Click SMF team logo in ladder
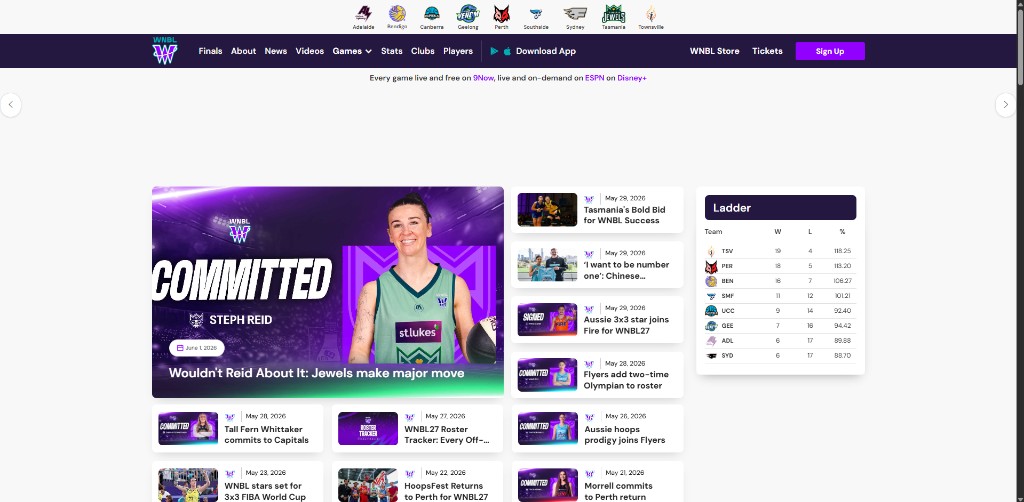The image size is (1024, 502). click(711, 296)
